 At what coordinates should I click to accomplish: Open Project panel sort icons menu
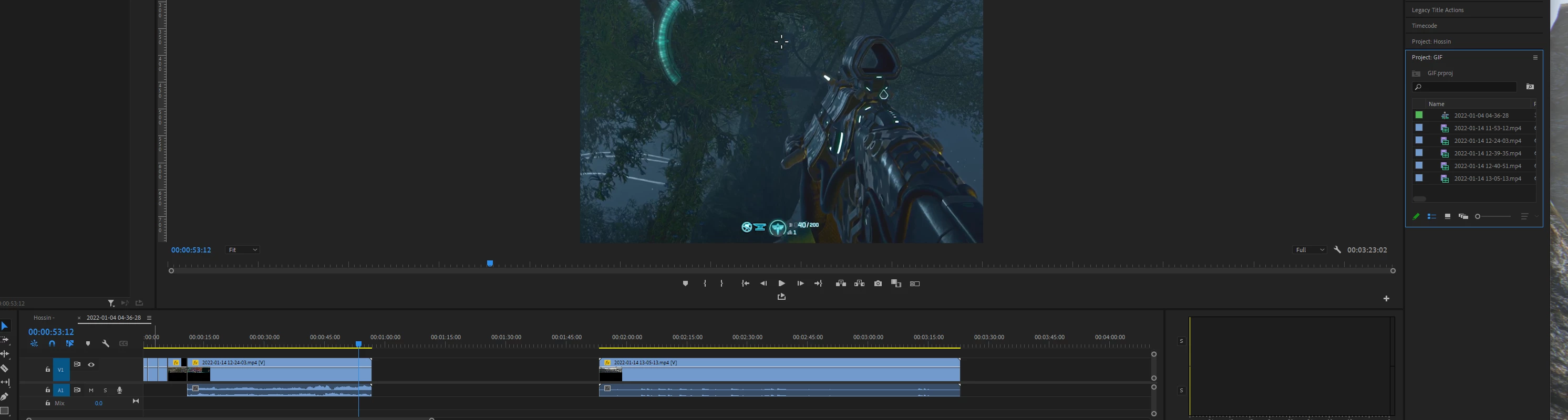1524,216
